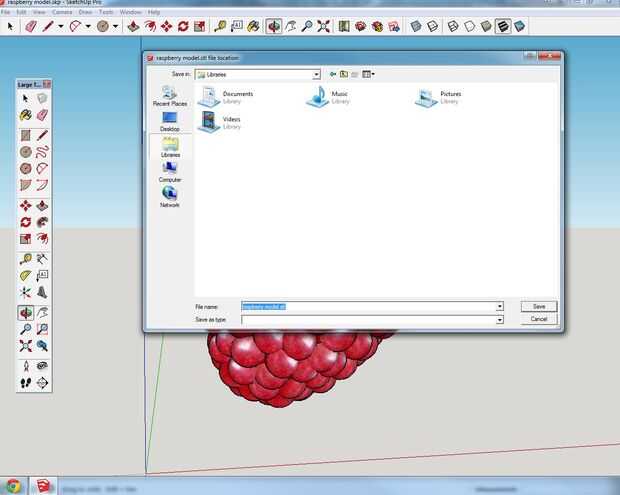Go to Desktop in dialog sidebar
620x495 pixels.
170,122
